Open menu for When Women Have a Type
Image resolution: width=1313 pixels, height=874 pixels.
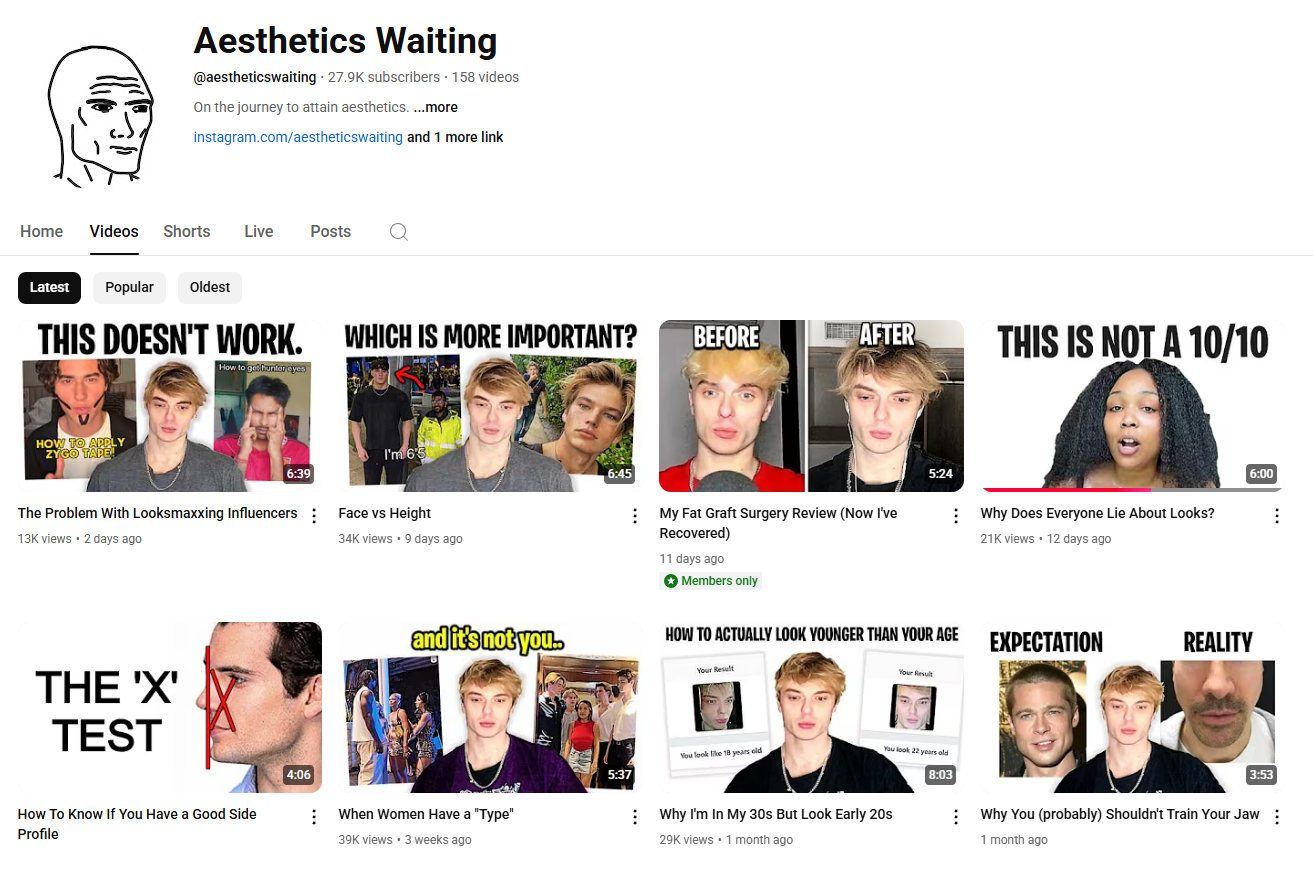pyautogui.click(x=635, y=817)
